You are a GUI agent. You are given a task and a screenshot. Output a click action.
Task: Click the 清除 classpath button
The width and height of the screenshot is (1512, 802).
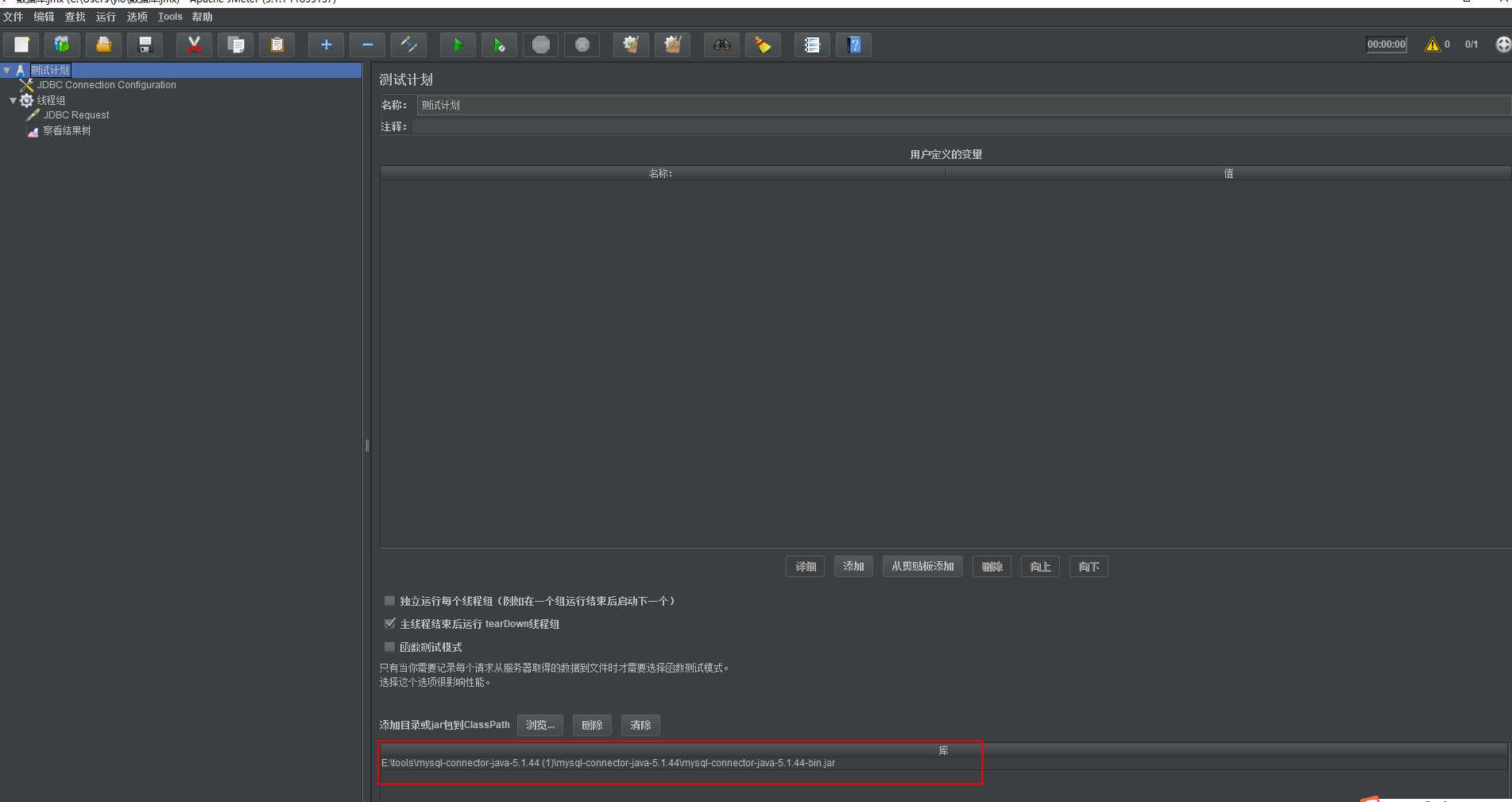(641, 725)
